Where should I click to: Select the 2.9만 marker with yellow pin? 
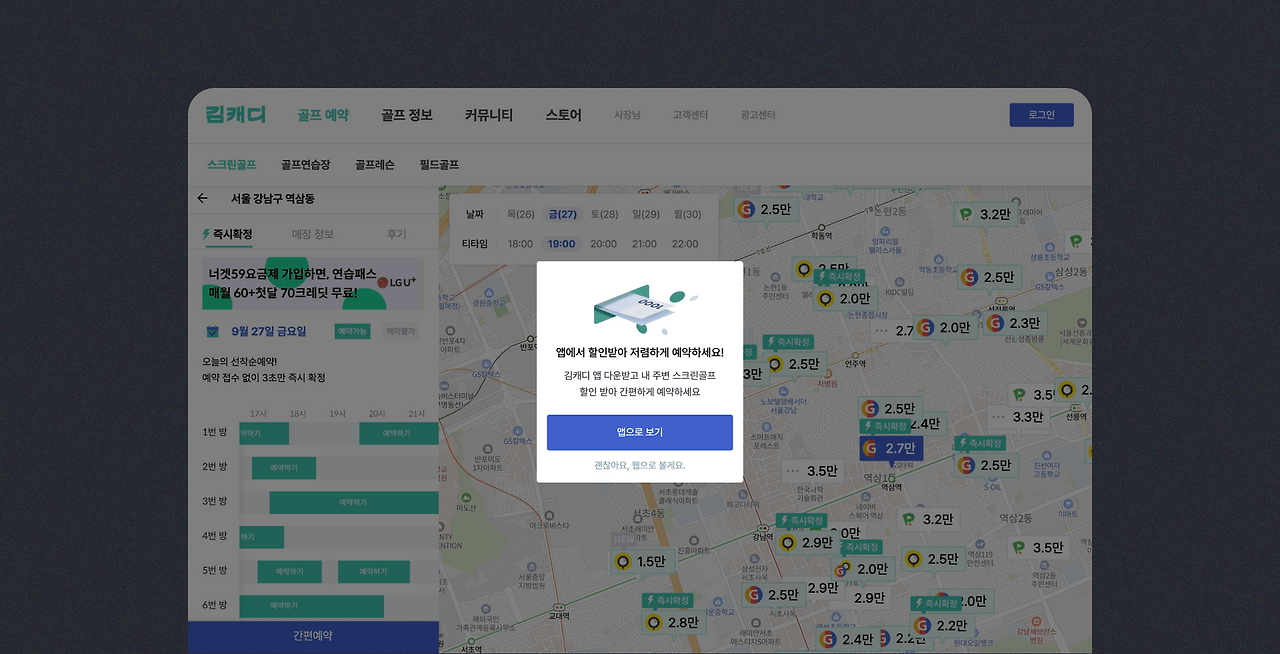point(807,542)
